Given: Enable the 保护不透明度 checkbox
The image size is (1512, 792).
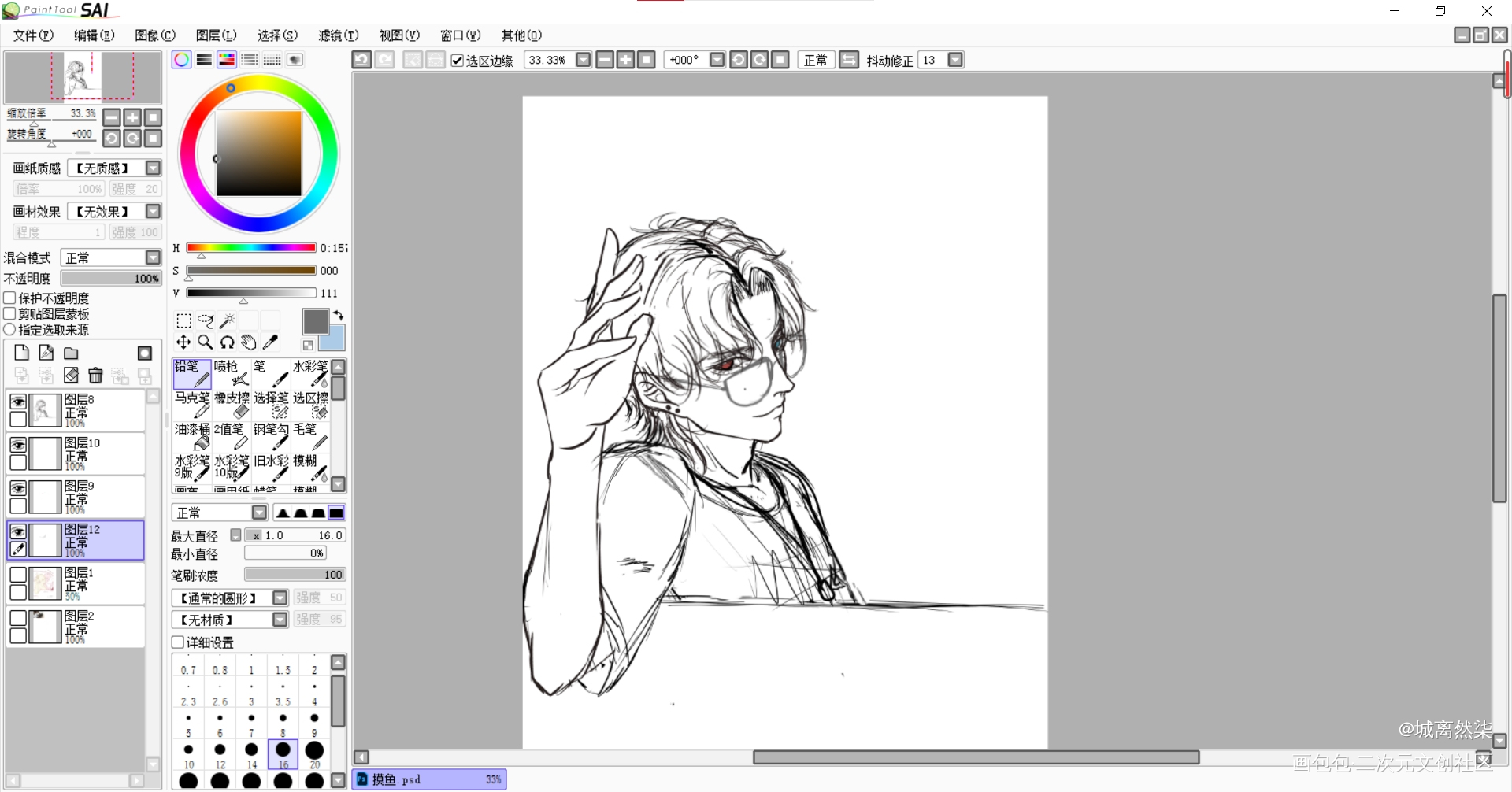Looking at the screenshot, I should click(10, 298).
